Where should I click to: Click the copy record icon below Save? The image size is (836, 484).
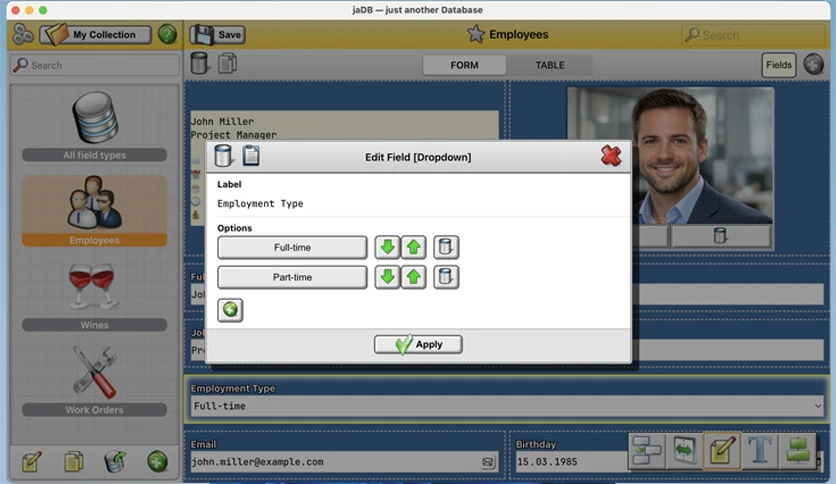coord(227,63)
